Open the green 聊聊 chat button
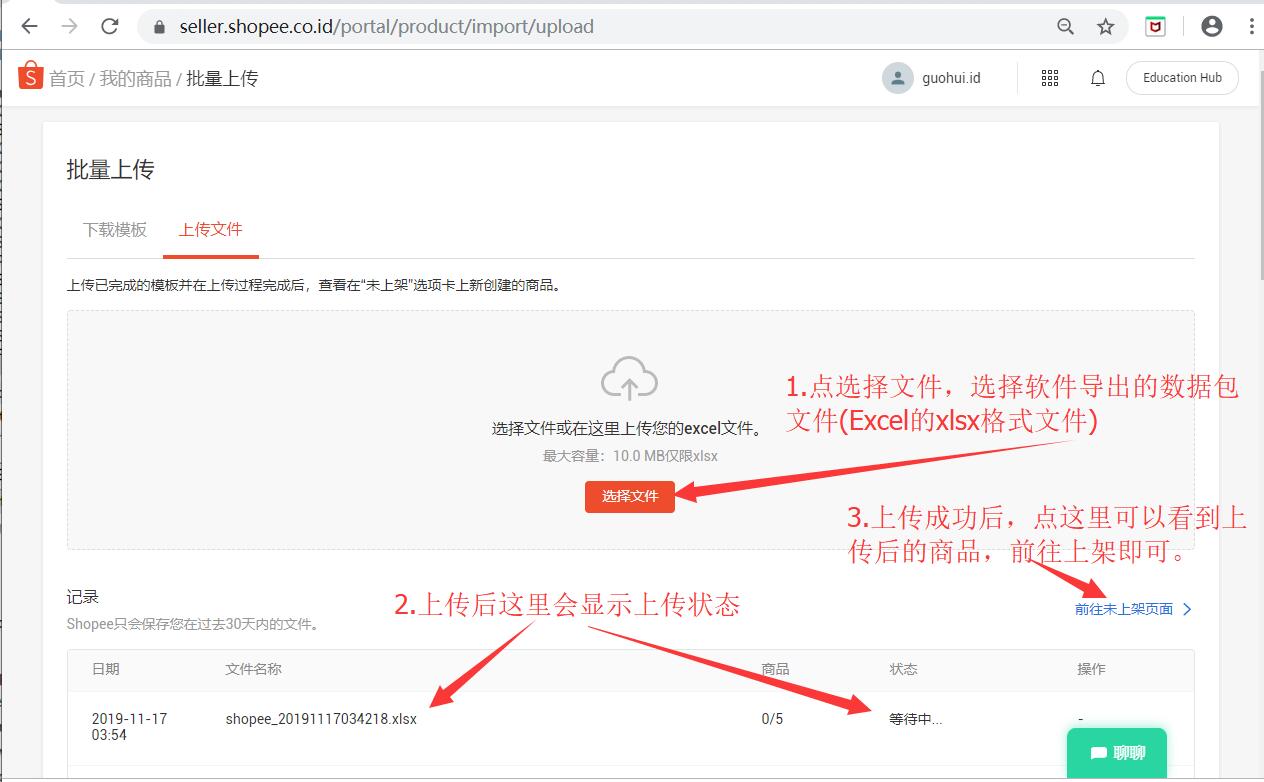The width and height of the screenshot is (1264, 782). point(1117,753)
